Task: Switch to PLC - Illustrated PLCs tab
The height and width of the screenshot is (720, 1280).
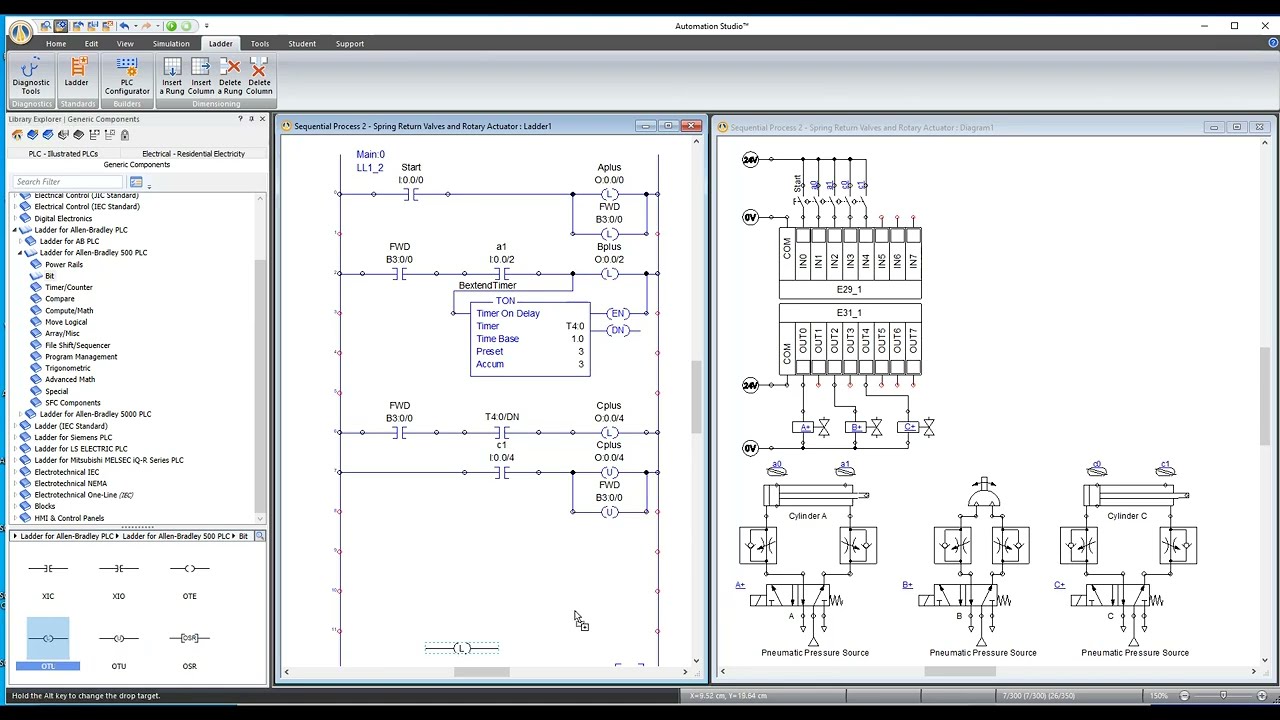Action: point(63,154)
